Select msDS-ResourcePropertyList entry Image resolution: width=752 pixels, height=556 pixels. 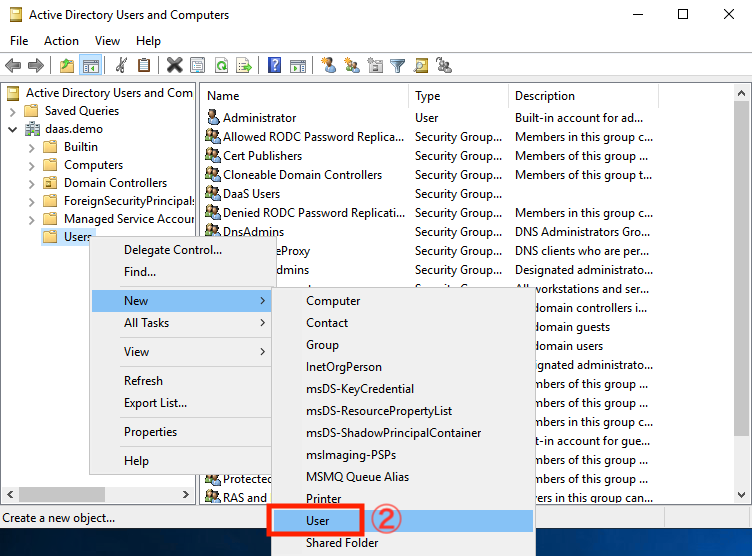[x=403, y=411]
